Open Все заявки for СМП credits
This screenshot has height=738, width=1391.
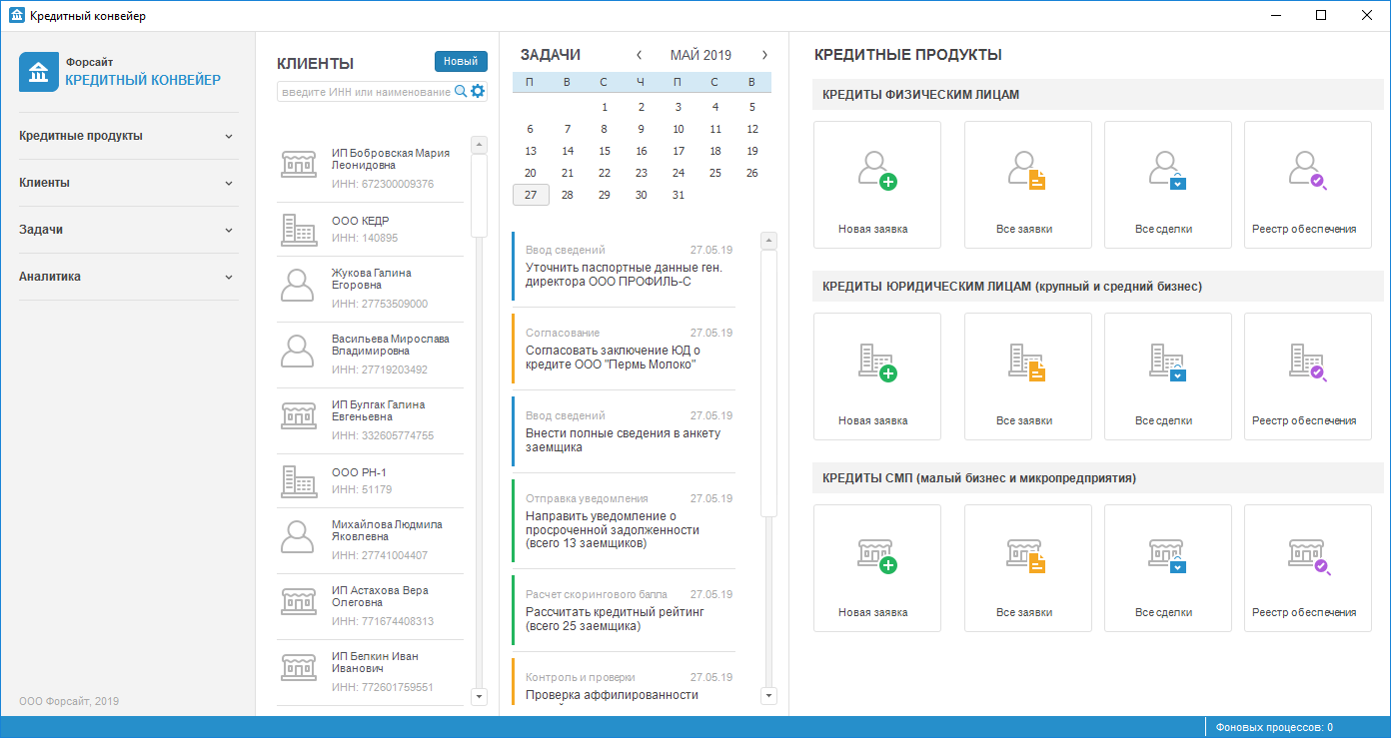[1027, 568]
